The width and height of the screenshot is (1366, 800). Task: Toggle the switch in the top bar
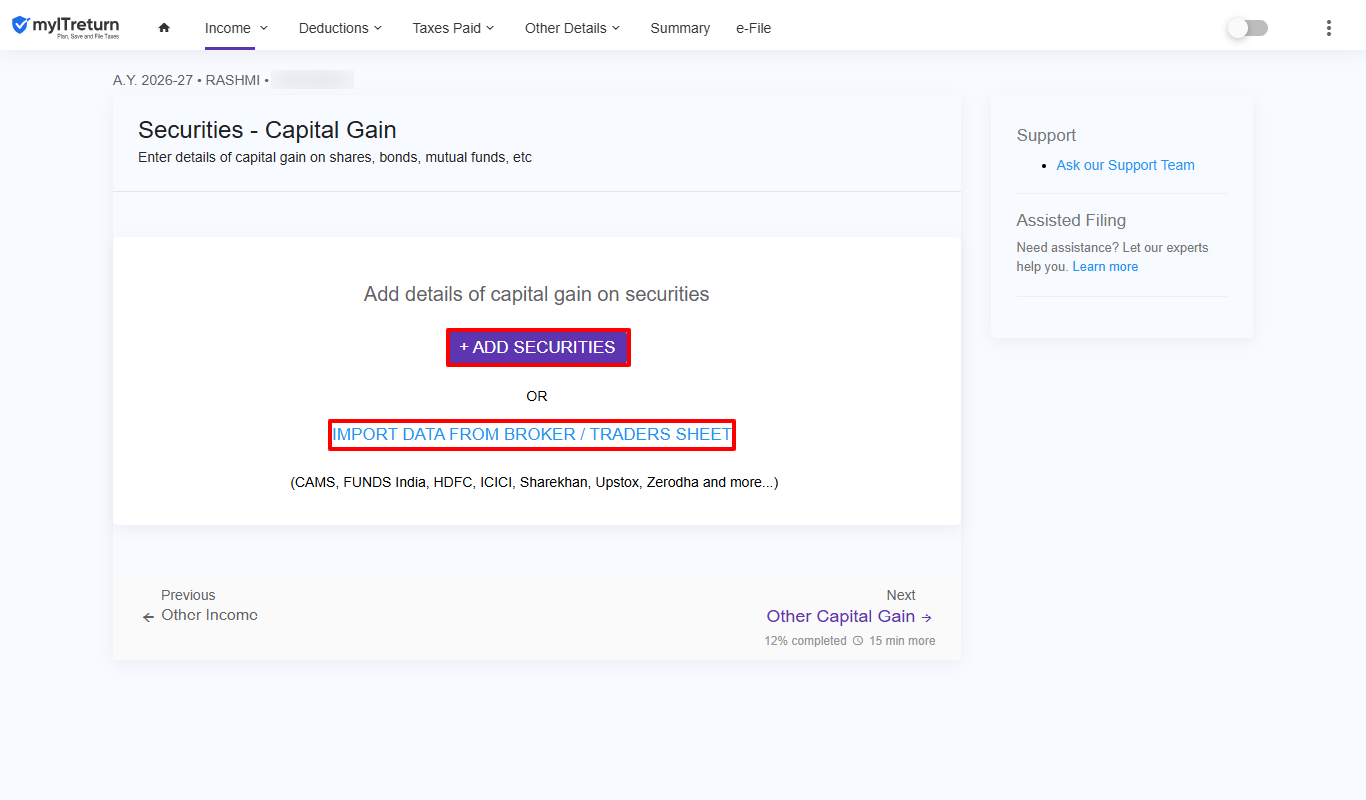[1247, 28]
